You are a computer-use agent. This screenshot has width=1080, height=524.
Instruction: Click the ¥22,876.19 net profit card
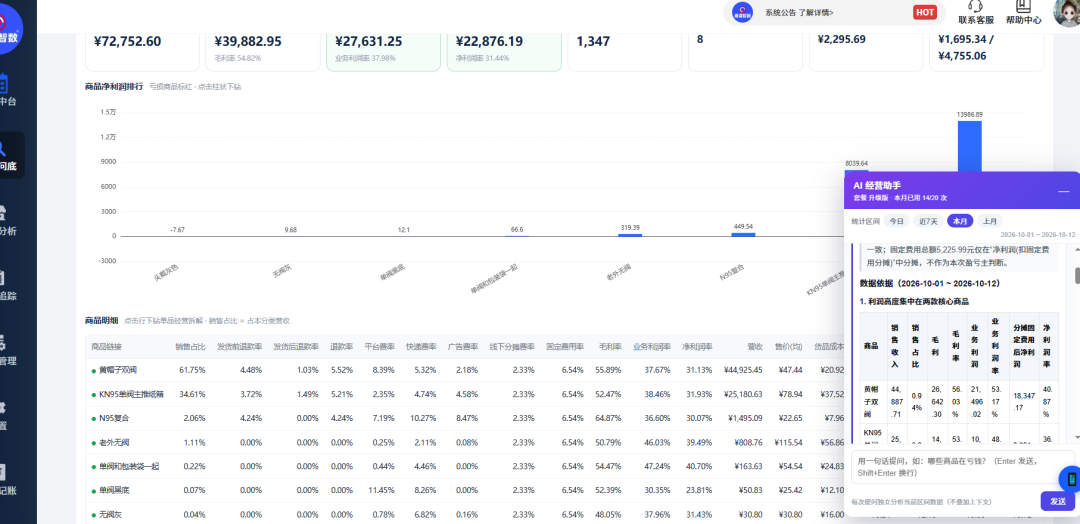[x=504, y=52]
